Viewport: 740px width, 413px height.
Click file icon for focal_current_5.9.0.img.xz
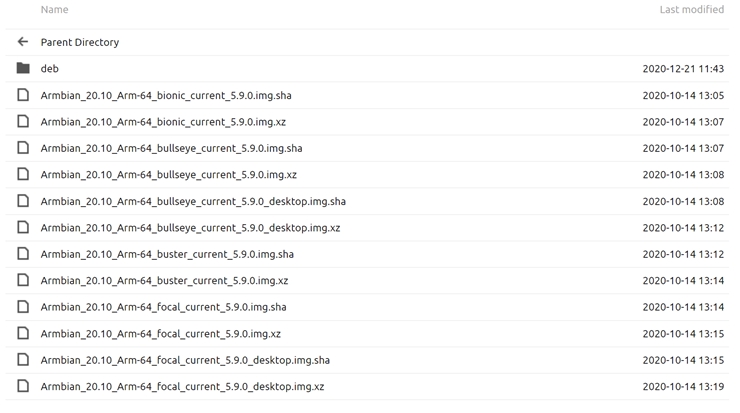23,333
